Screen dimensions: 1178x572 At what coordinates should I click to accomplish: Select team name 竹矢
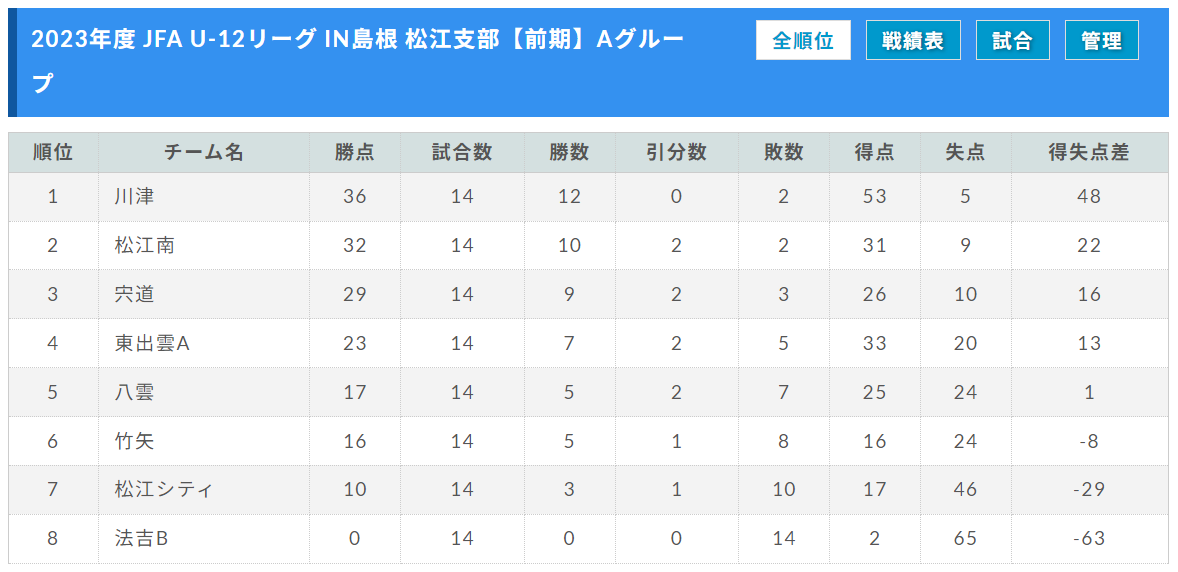[x=130, y=441]
